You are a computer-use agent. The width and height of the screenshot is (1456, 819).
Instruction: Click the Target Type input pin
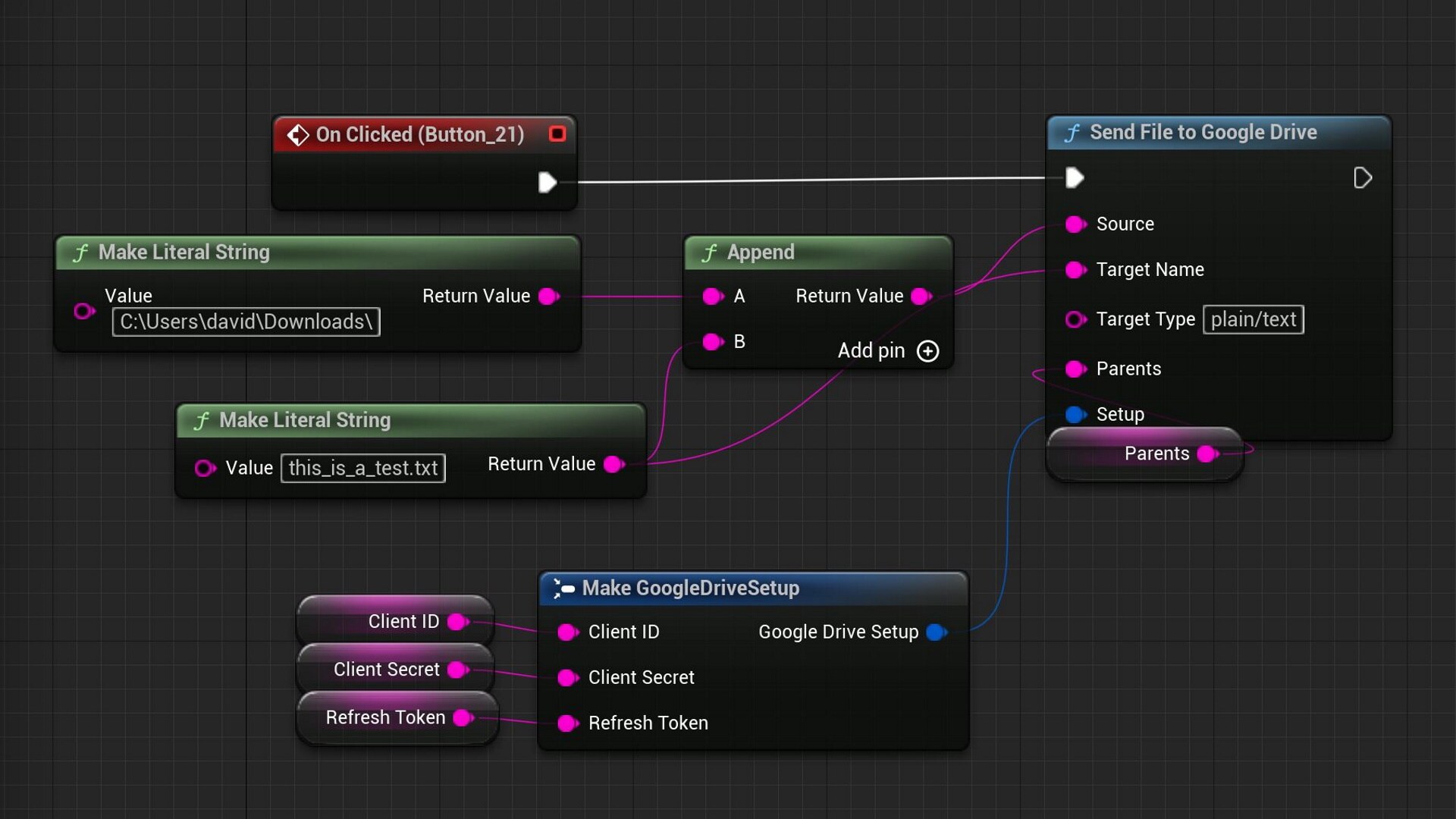[x=1075, y=319]
